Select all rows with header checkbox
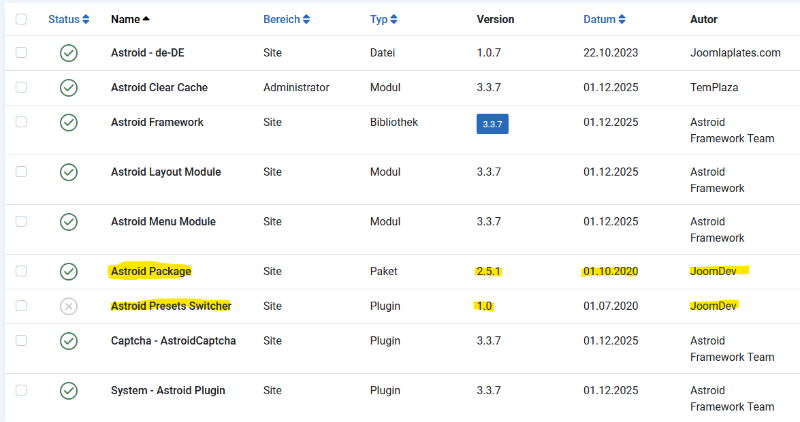 pos(21,19)
